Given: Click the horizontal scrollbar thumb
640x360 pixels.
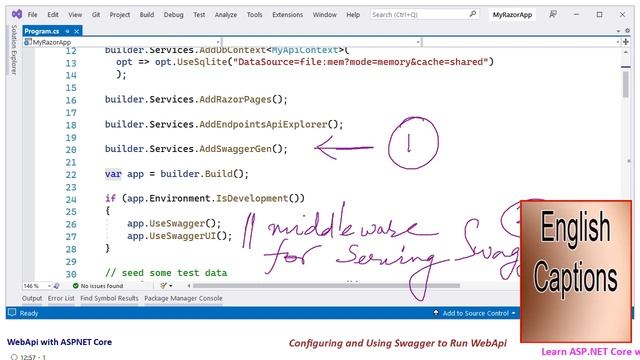Looking at the screenshot, I should pos(326,286).
